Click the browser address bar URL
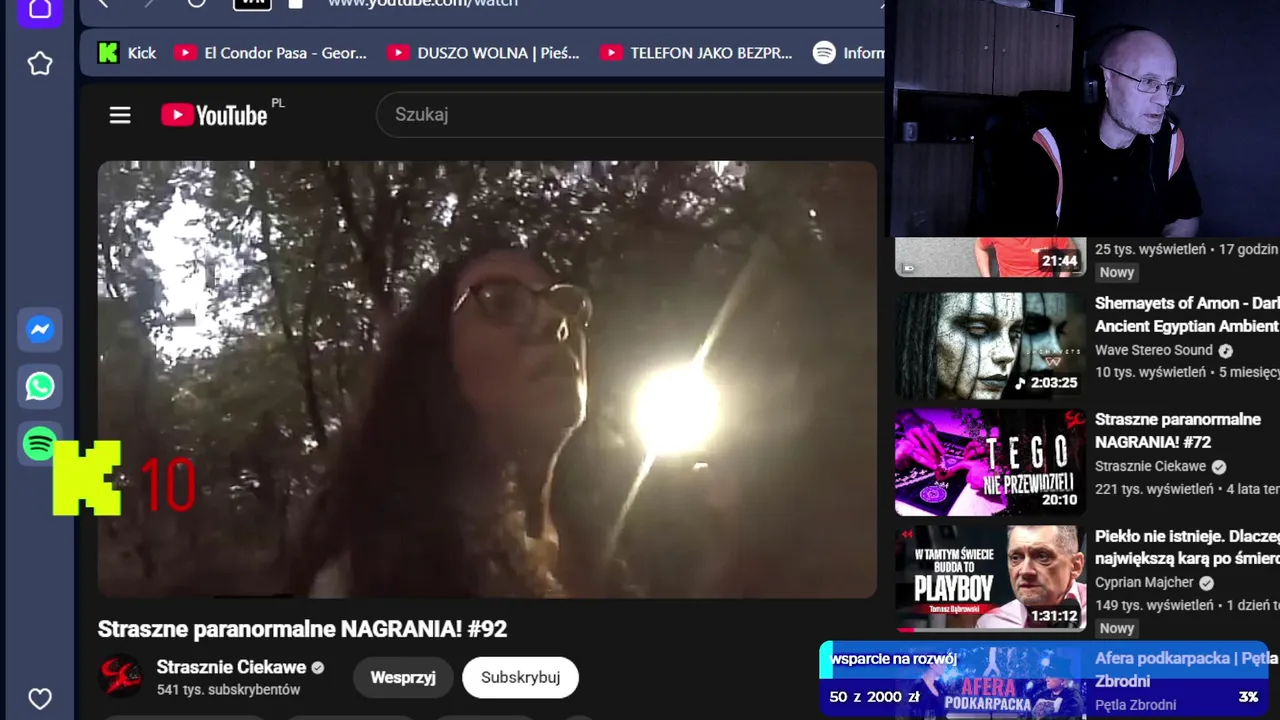 (x=424, y=4)
